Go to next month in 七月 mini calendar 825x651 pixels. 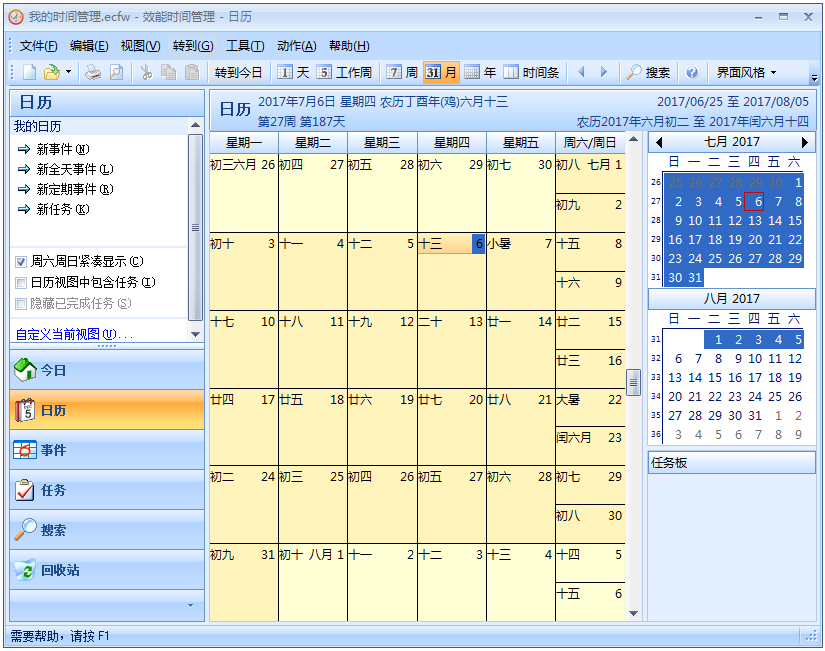coord(806,141)
